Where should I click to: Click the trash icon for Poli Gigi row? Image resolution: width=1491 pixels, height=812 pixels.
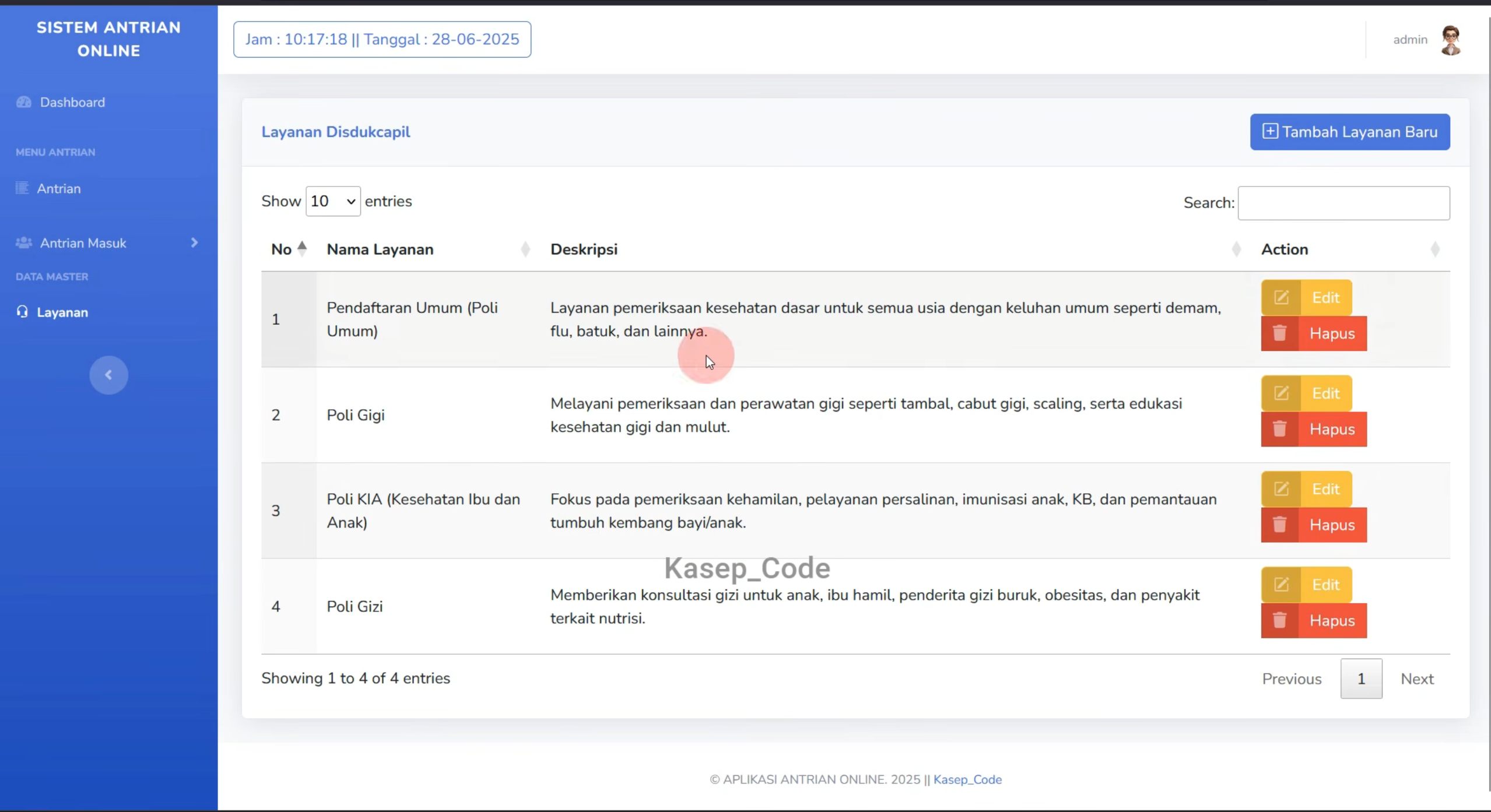(x=1279, y=429)
